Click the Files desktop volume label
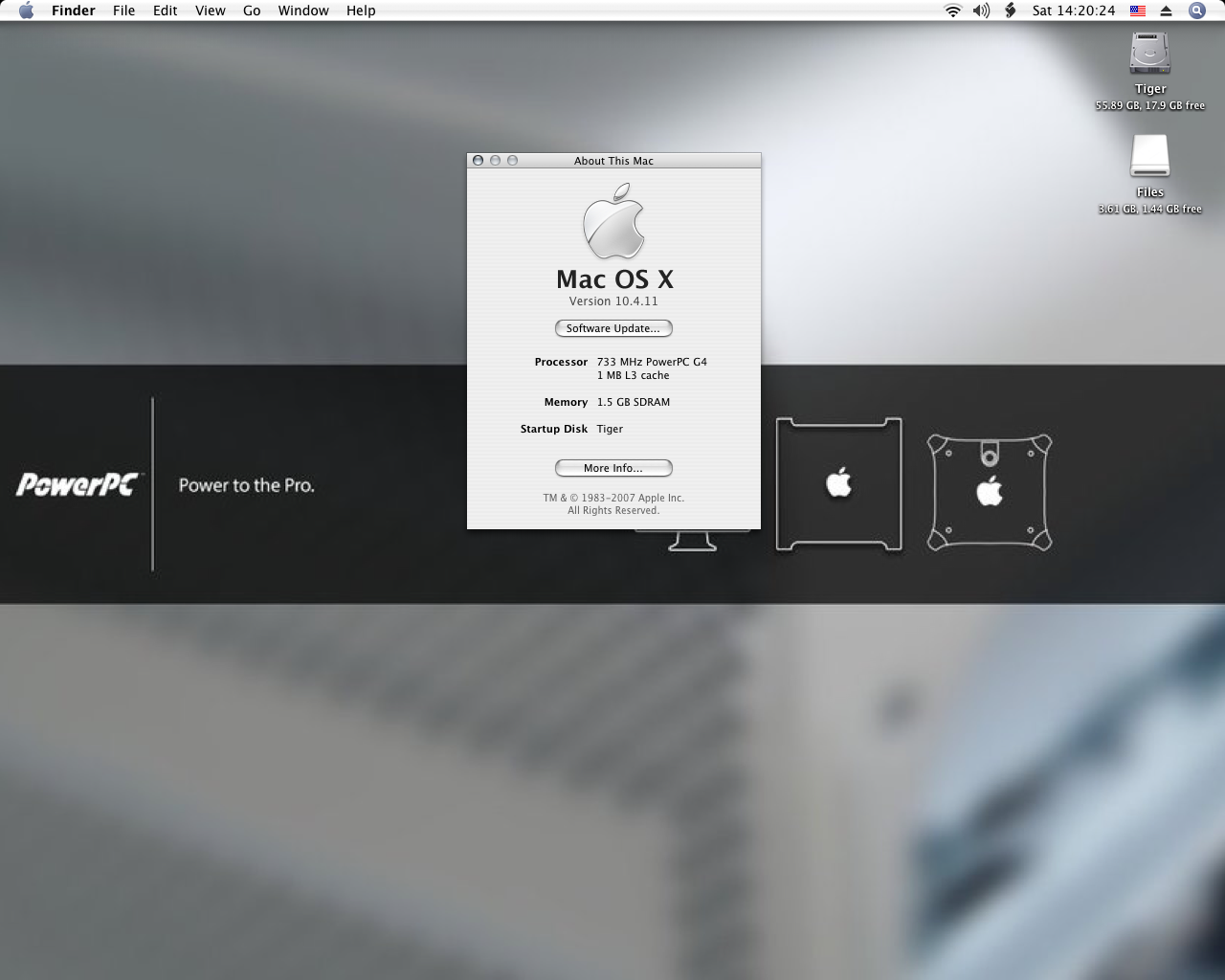This screenshot has width=1225, height=980. pos(1150,192)
